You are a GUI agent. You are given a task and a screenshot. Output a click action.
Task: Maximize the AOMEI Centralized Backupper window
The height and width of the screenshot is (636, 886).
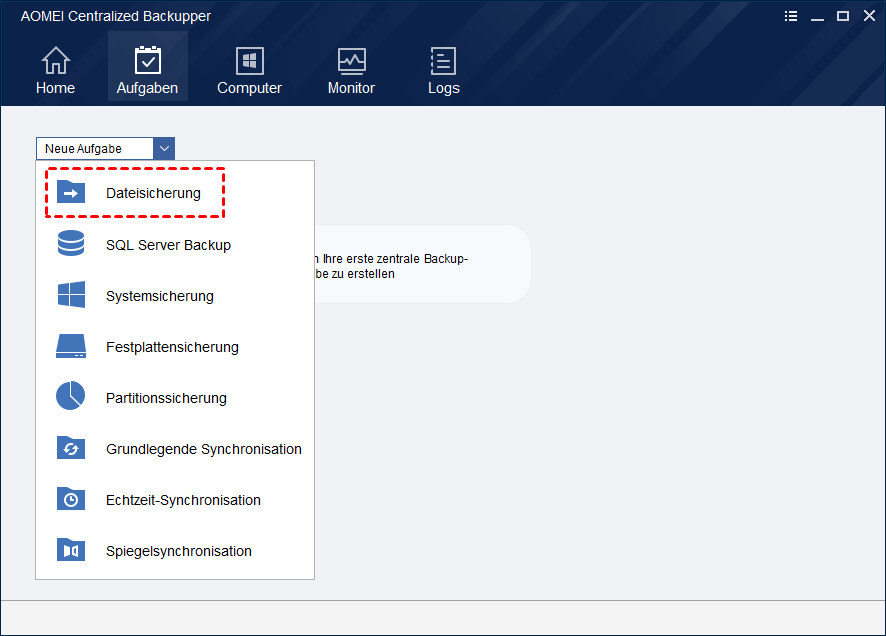coord(843,16)
